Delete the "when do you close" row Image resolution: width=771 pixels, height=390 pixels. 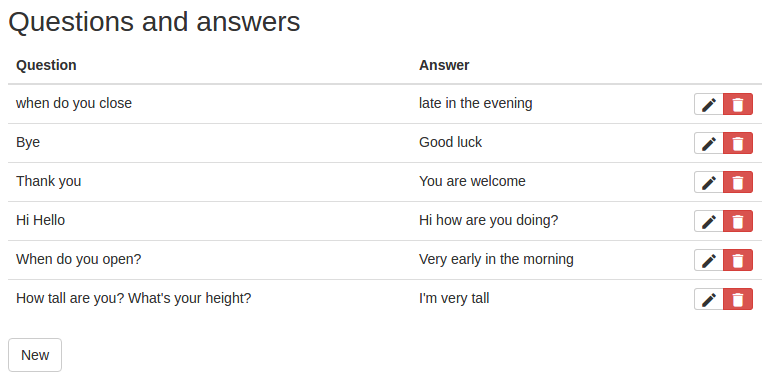click(x=738, y=104)
